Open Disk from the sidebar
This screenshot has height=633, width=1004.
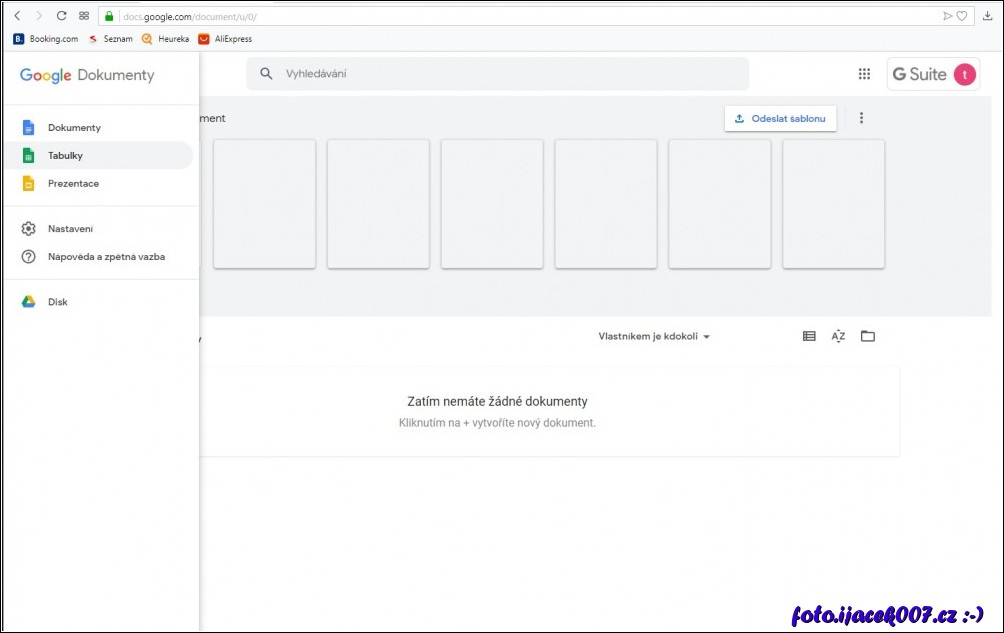click(x=57, y=301)
